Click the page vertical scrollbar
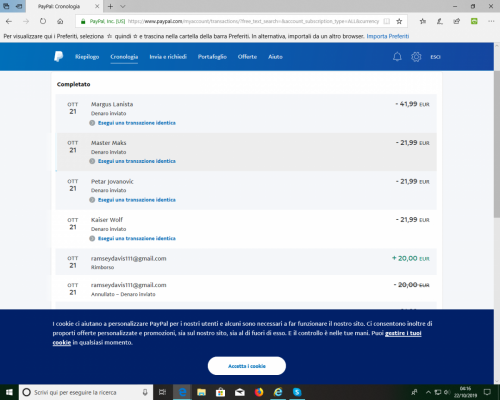 coord(497,144)
